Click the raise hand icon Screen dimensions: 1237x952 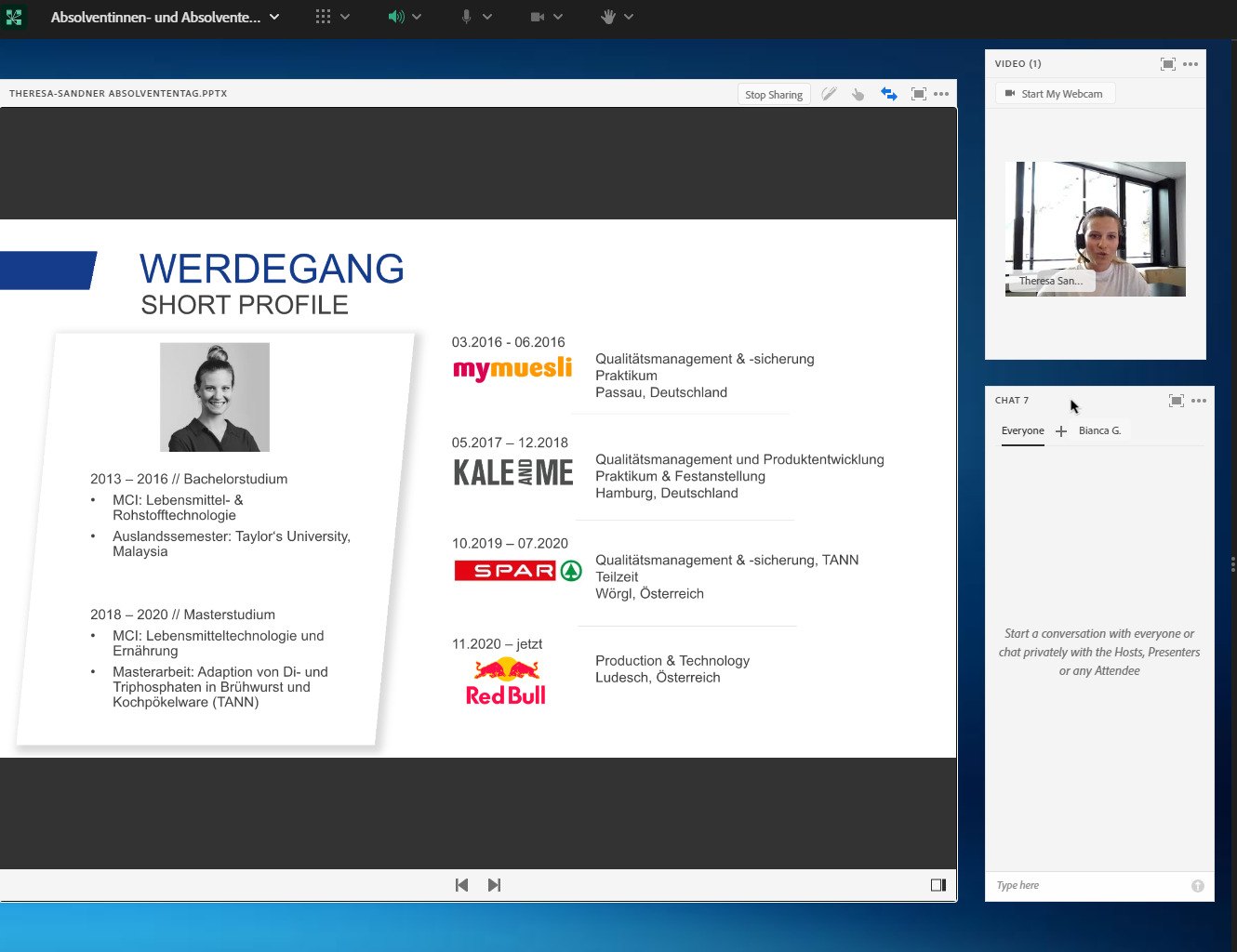pyautogui.click(x=608, y=17)
